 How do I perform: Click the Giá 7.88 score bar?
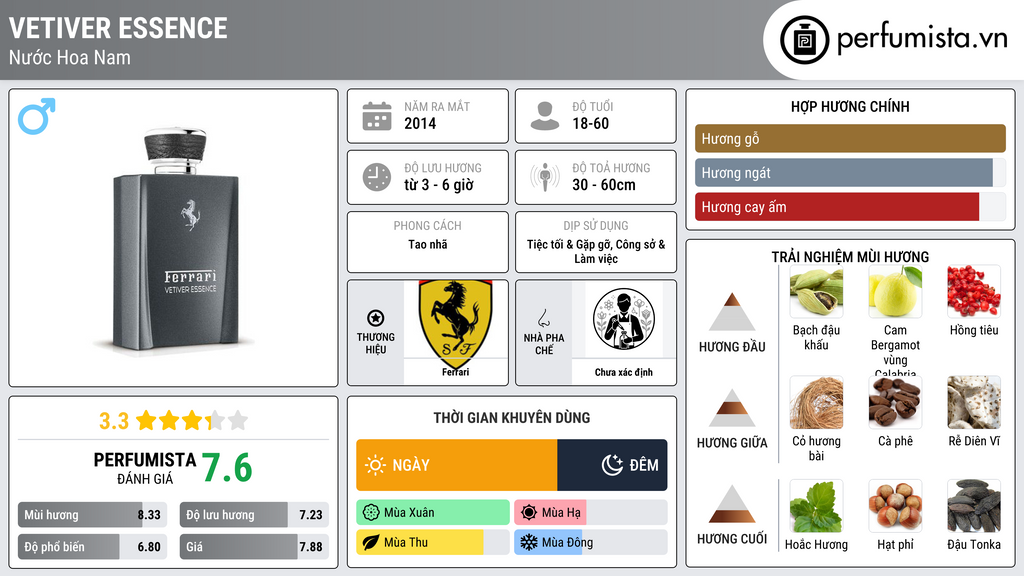point(254,547)
